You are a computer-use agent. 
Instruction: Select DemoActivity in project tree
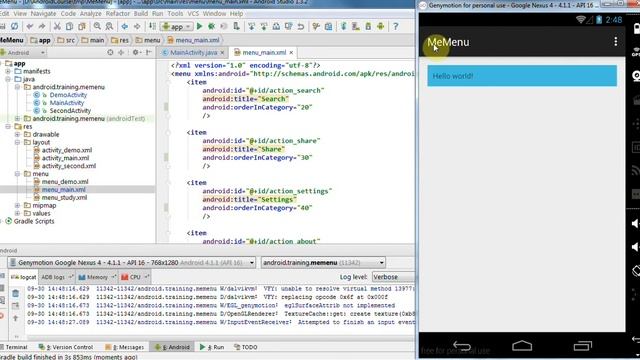coord(68,95)
